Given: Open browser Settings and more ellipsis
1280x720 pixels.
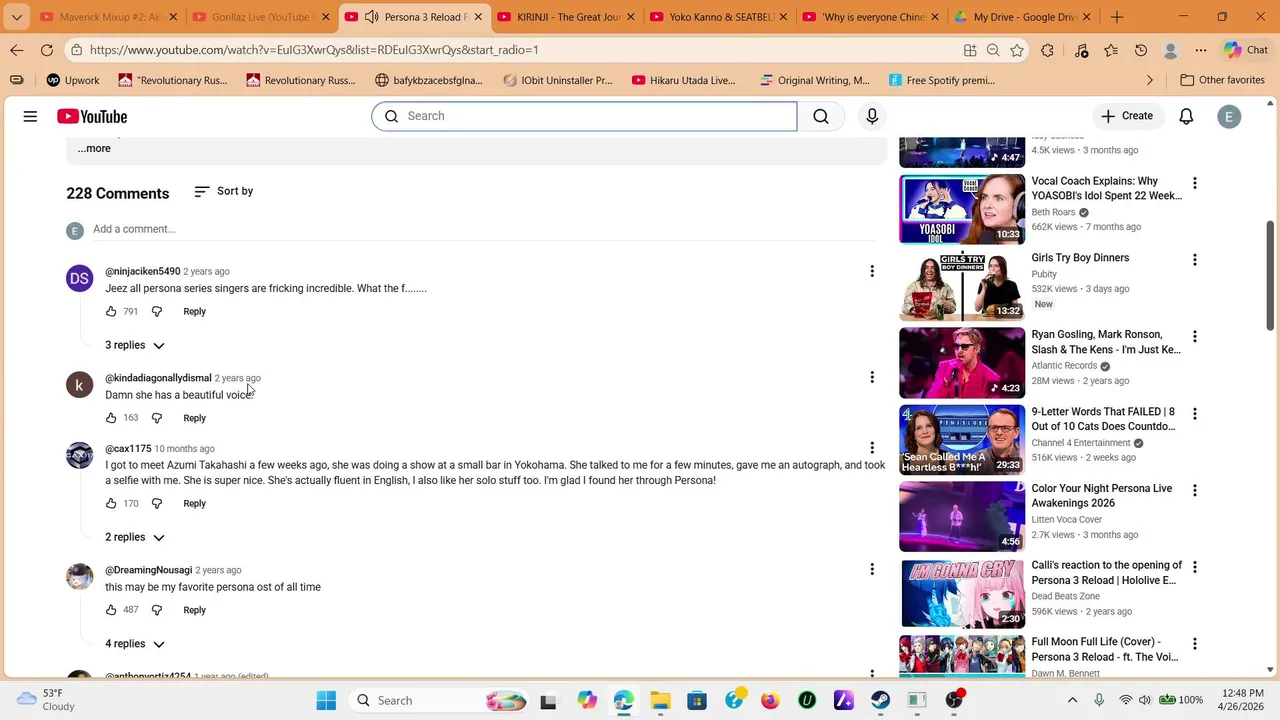Looking at the screenshot, I should click(x=1201, y=50).
